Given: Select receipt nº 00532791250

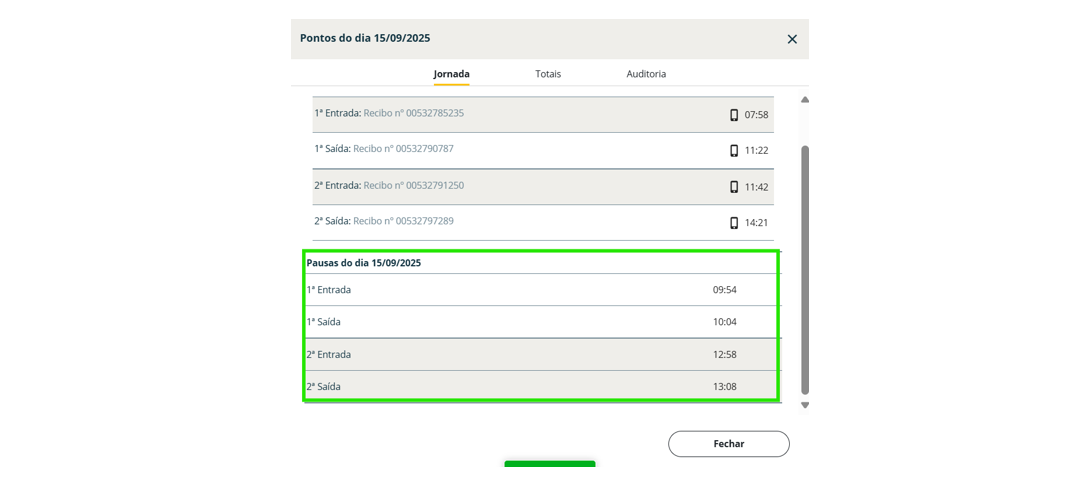Looking at the screenshot, I should click(x=413, y=185).
